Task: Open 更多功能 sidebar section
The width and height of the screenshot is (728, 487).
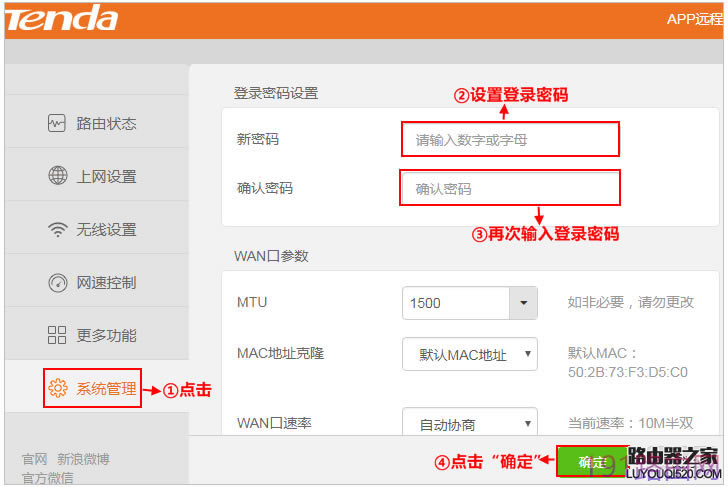Action: [x=106, y=335]
